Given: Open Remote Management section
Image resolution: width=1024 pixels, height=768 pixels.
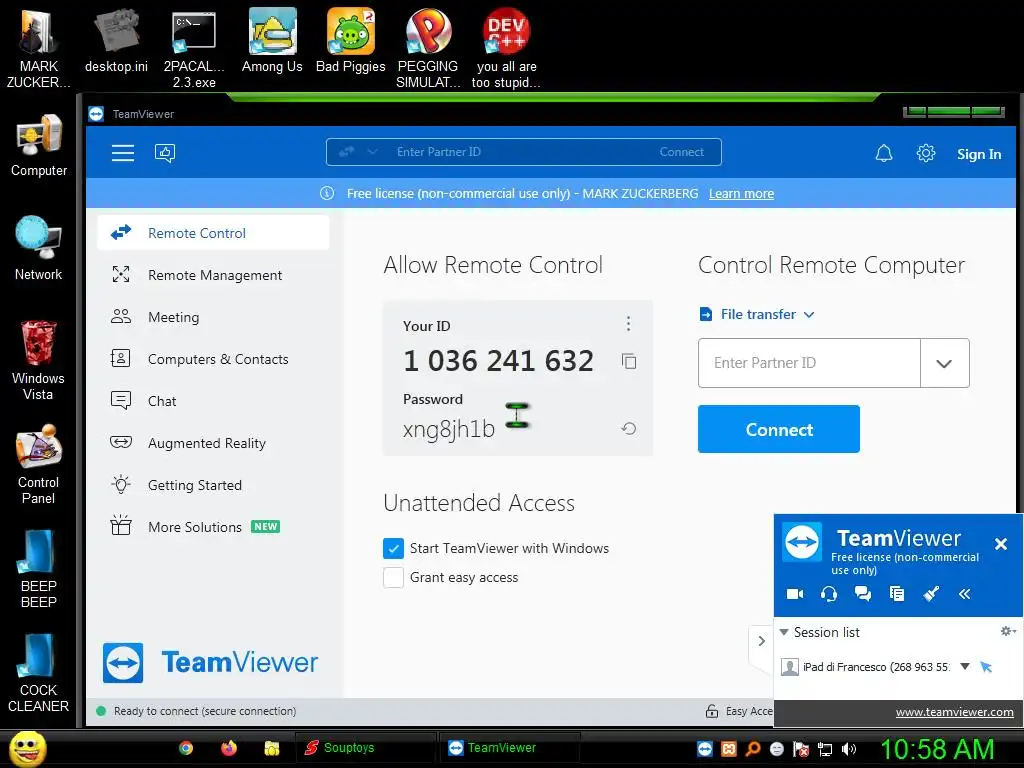Looking at the screenshot, I should (213, 275).
